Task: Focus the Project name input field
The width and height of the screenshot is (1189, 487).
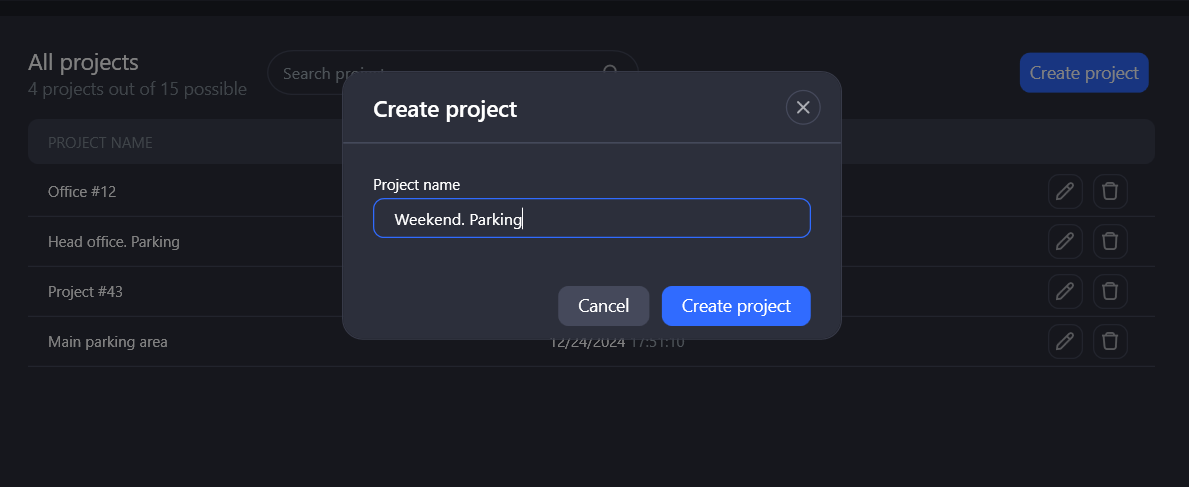Action: 591,218
